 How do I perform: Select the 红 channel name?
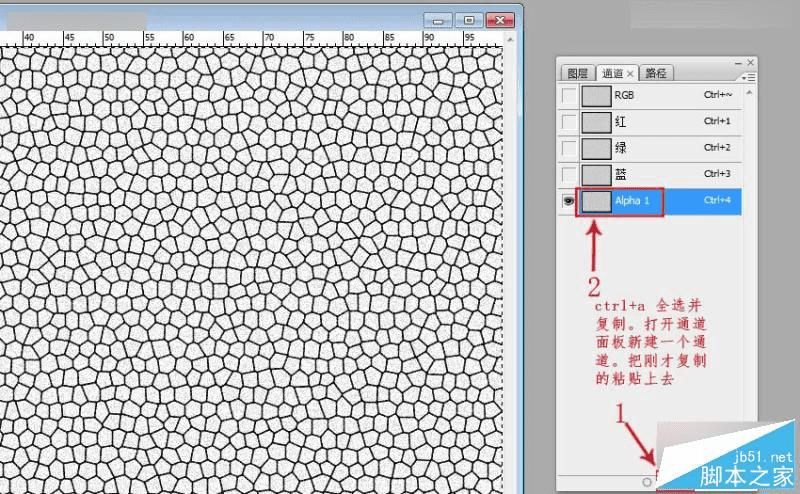(620, 122)
